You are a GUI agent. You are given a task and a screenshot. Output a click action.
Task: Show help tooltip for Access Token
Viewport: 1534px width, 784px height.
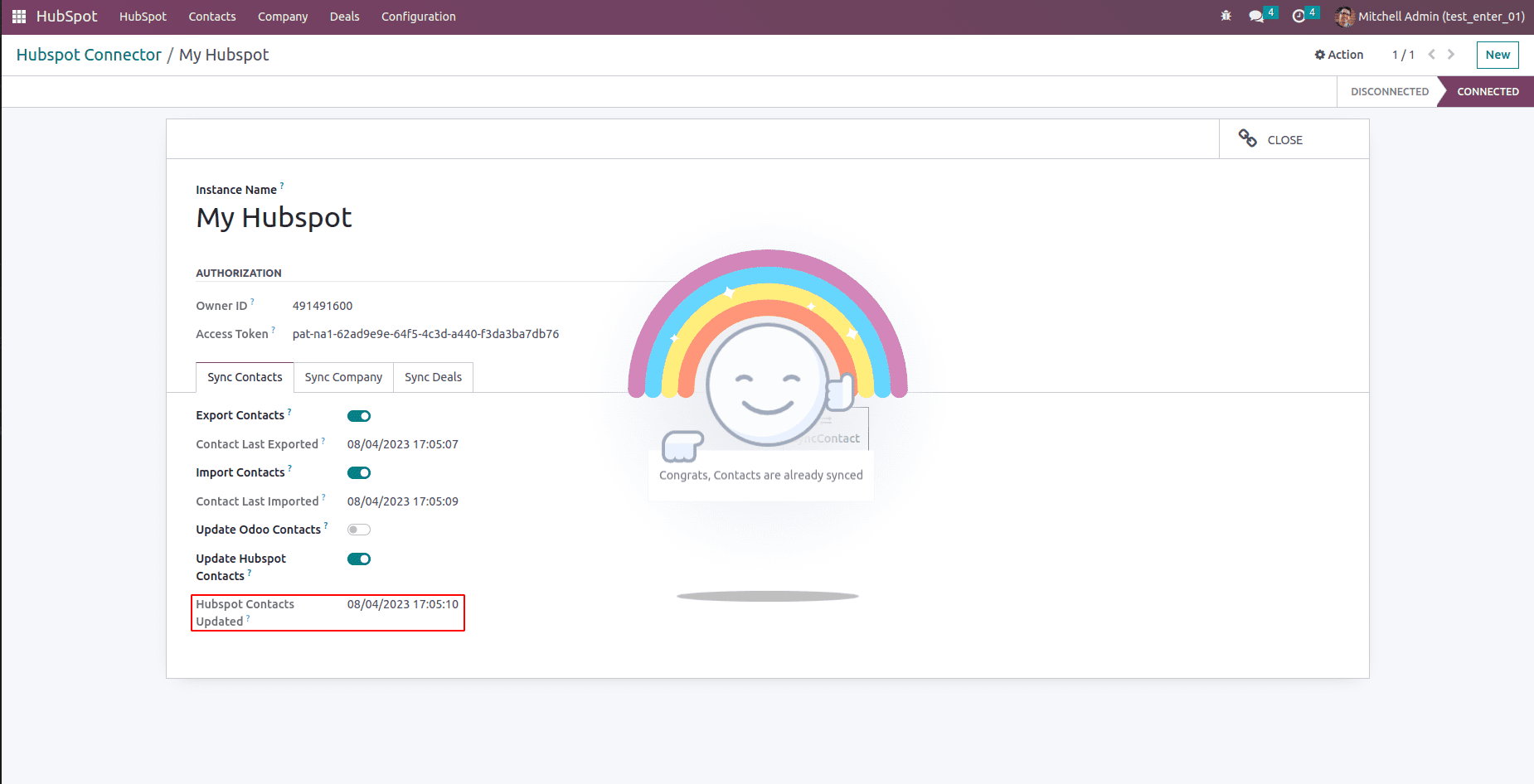click(274, 330)
